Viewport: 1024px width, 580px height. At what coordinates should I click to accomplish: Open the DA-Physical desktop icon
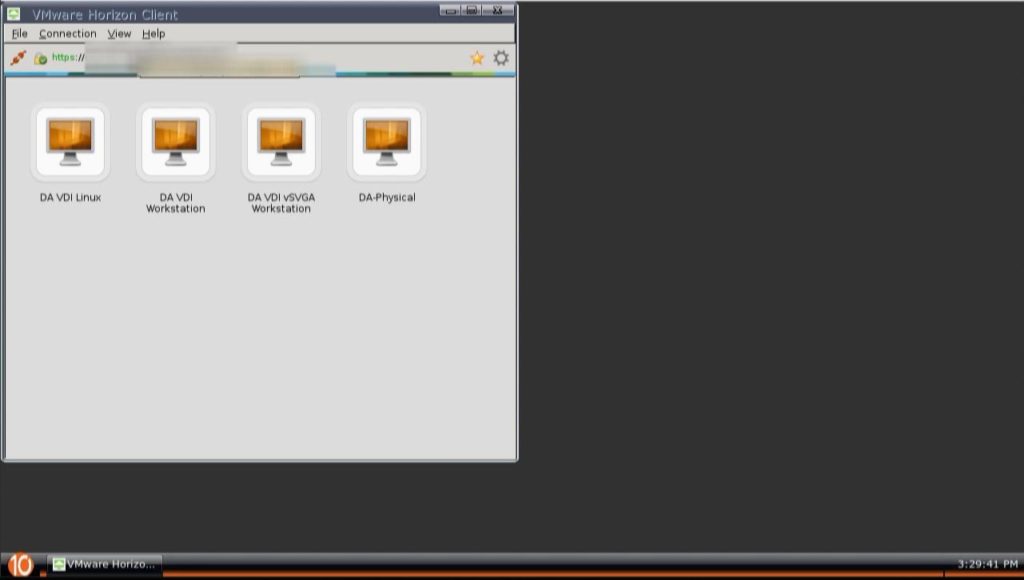pyautogui.click(x=387, y=142)
